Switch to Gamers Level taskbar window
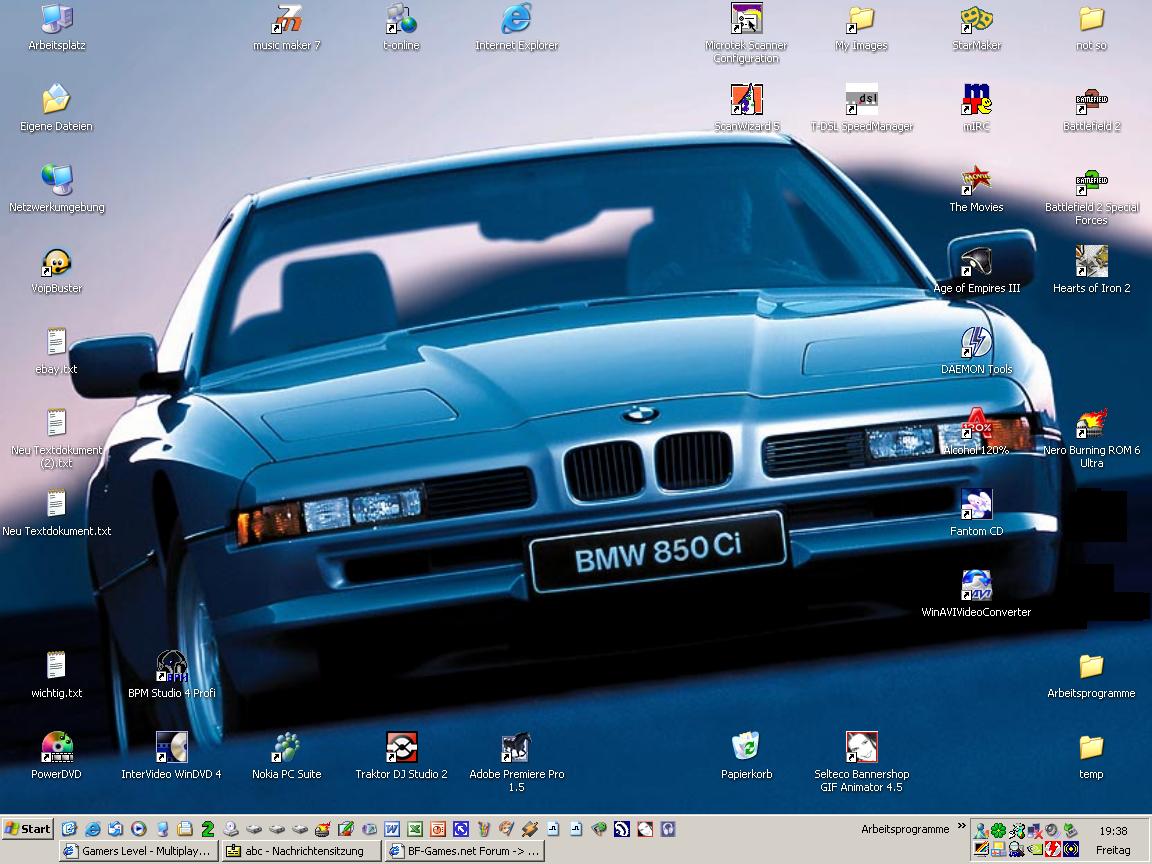 (137, 851)
